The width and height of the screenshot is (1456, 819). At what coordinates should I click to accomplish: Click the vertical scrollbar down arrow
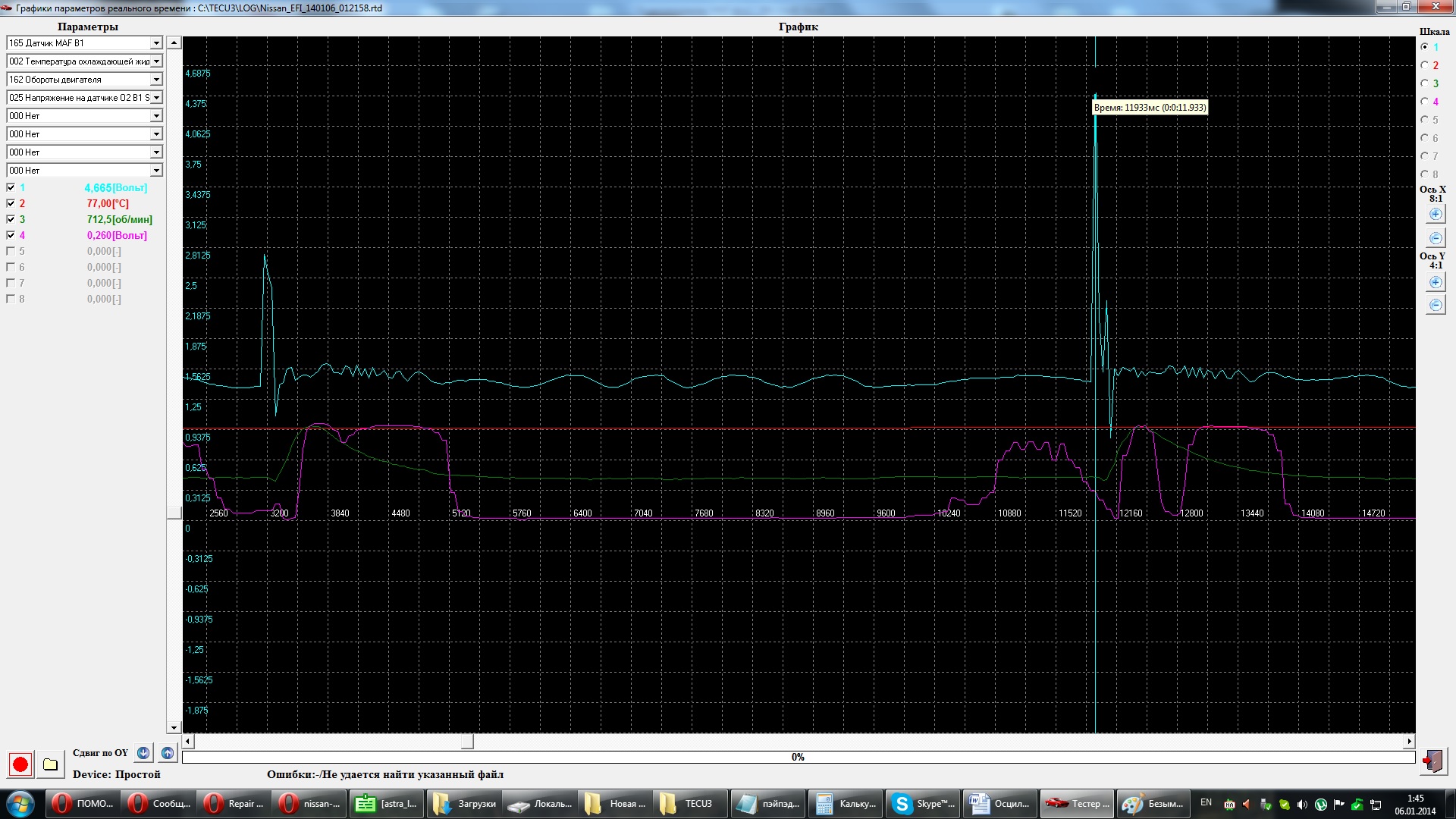174,727
